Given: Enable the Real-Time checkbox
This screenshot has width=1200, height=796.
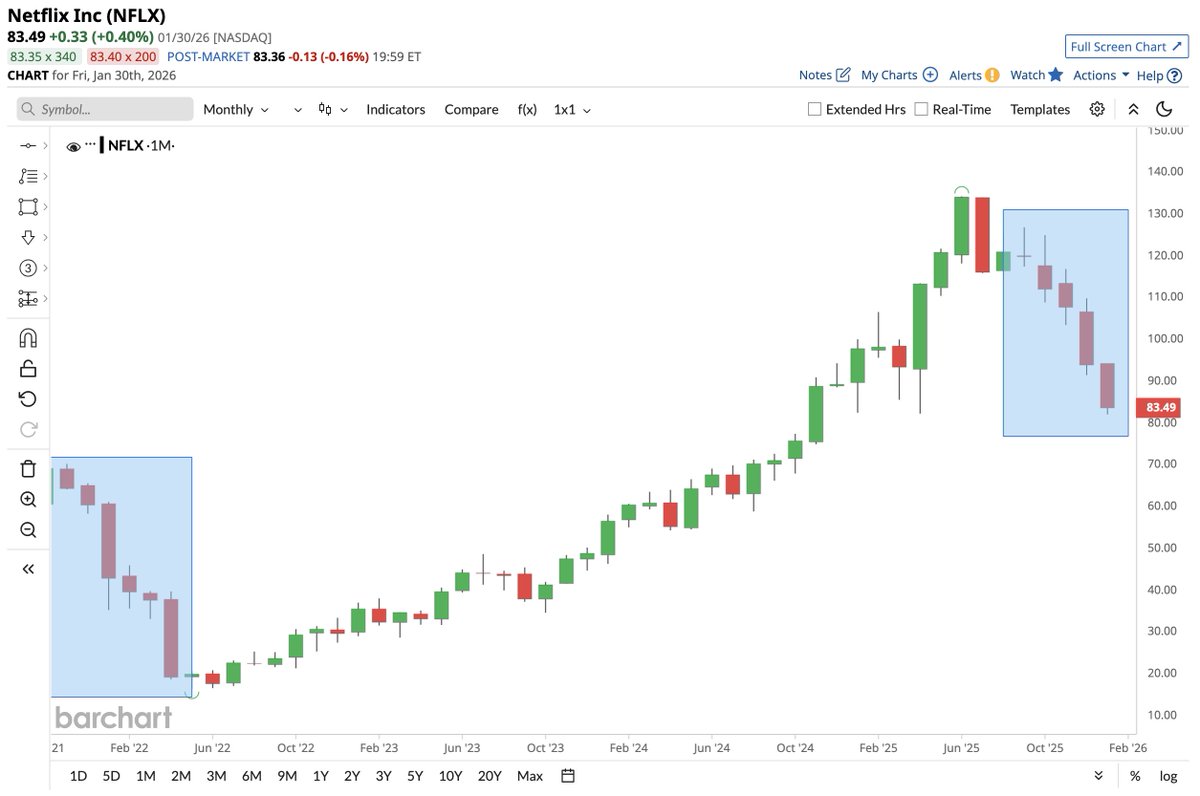Looking at the screenshot, I should (921, 109).
